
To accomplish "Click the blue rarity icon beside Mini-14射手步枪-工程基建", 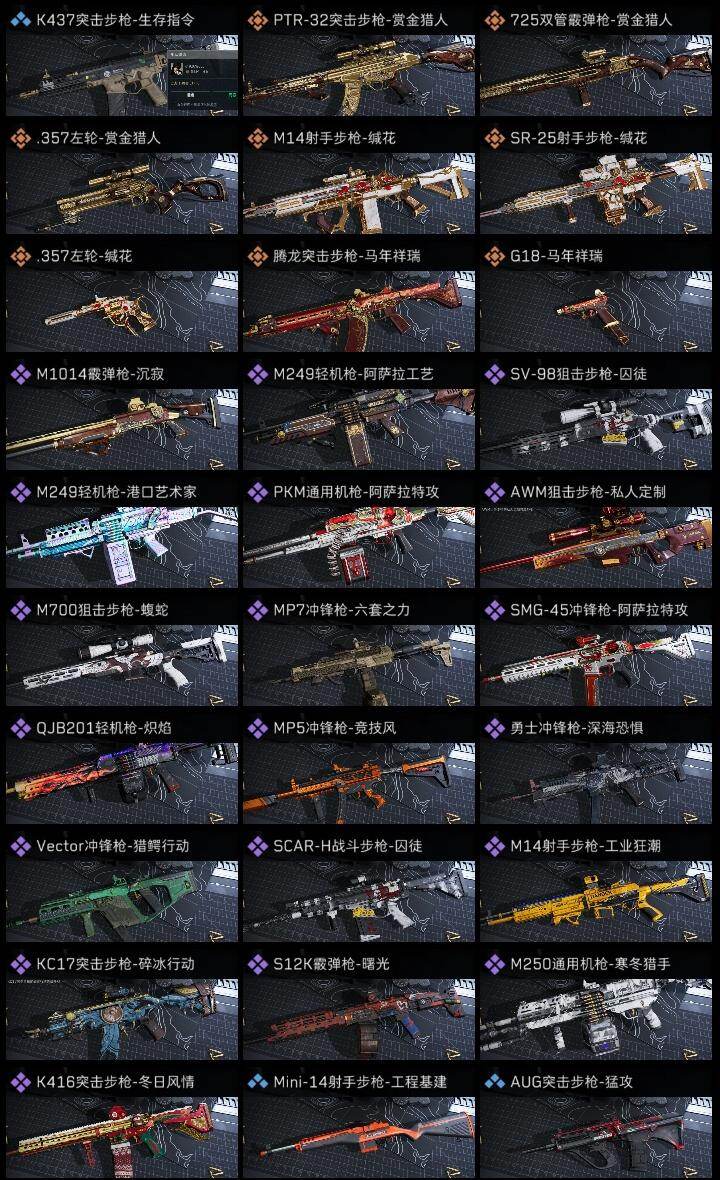I will (257, 1082).
